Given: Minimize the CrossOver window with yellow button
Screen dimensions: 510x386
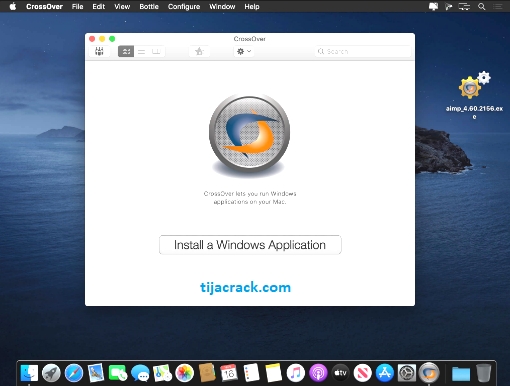Looking at the screenshot, I should [x=102, y=39].
